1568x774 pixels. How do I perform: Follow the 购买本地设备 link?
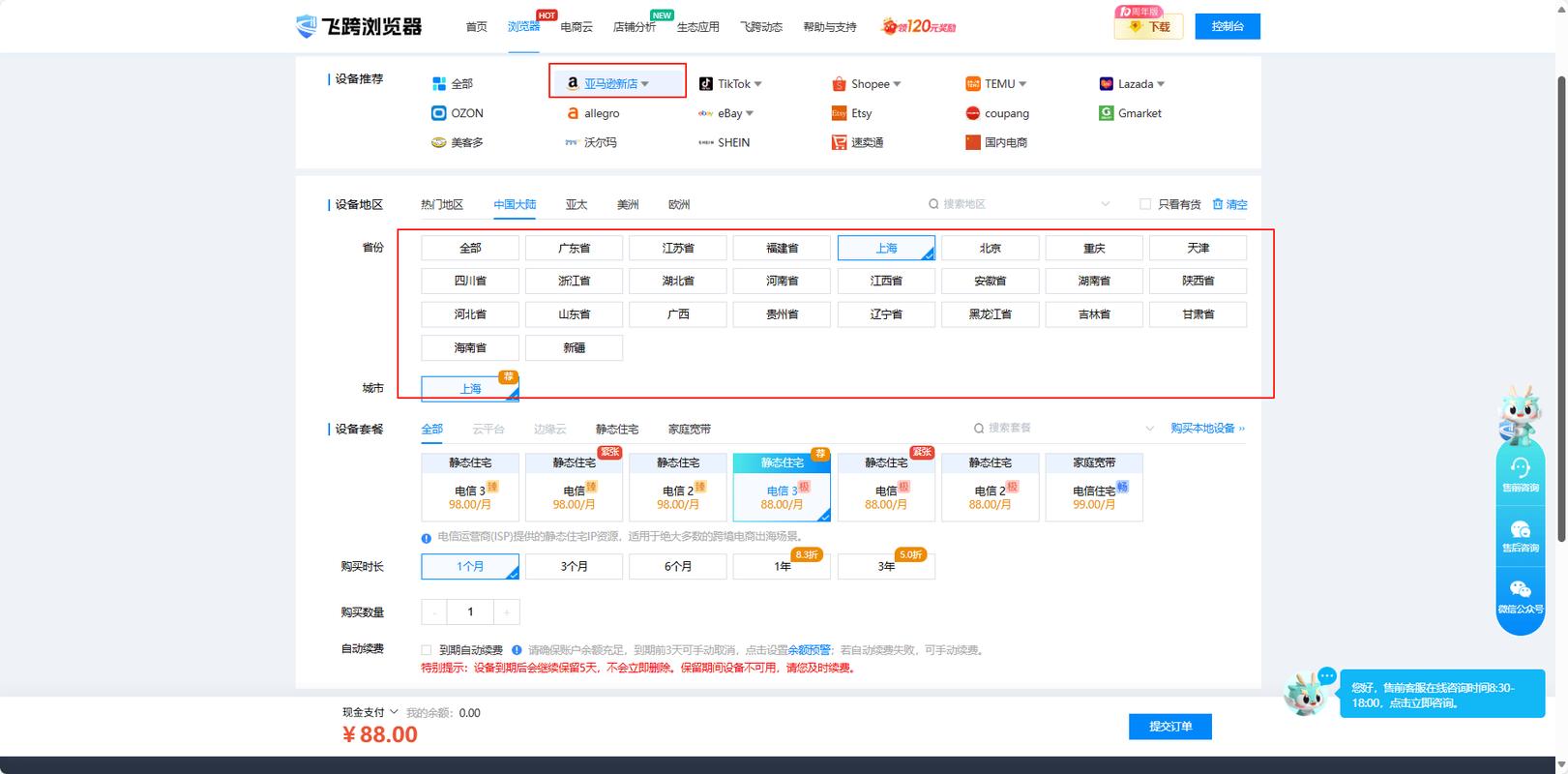pyautogui.click(x=1207, y=428)
